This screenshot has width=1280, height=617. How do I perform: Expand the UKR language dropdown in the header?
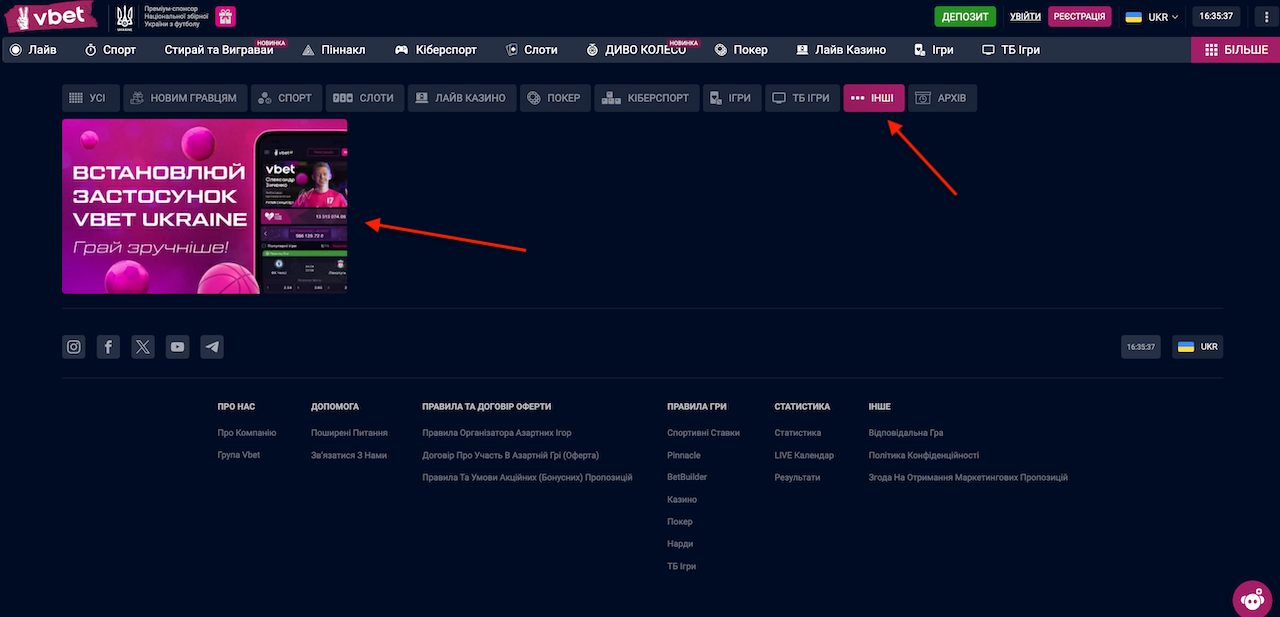(x=1153, y=17)
